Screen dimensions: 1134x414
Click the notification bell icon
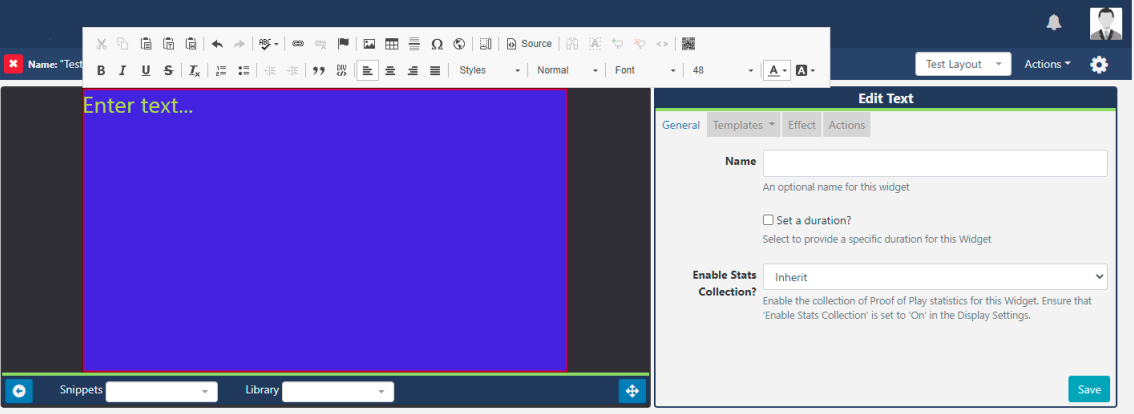click(1054, 22)
